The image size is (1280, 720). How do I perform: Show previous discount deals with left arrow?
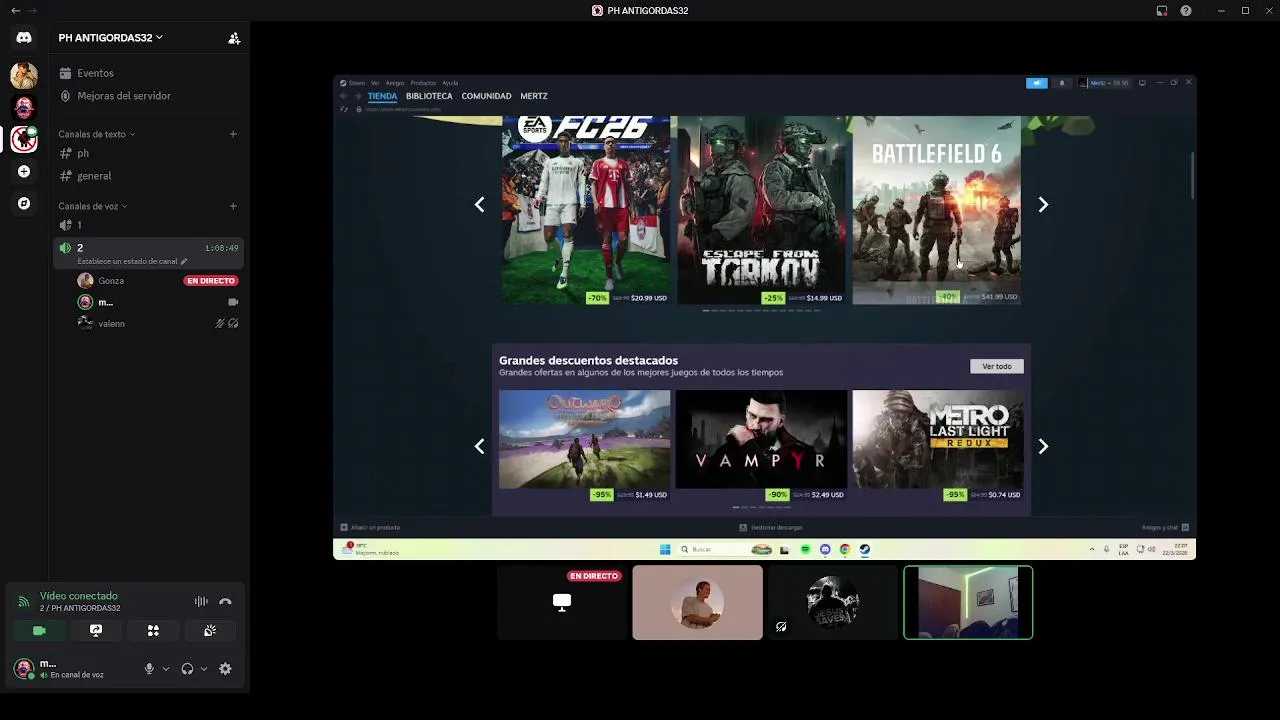(479, 446)
